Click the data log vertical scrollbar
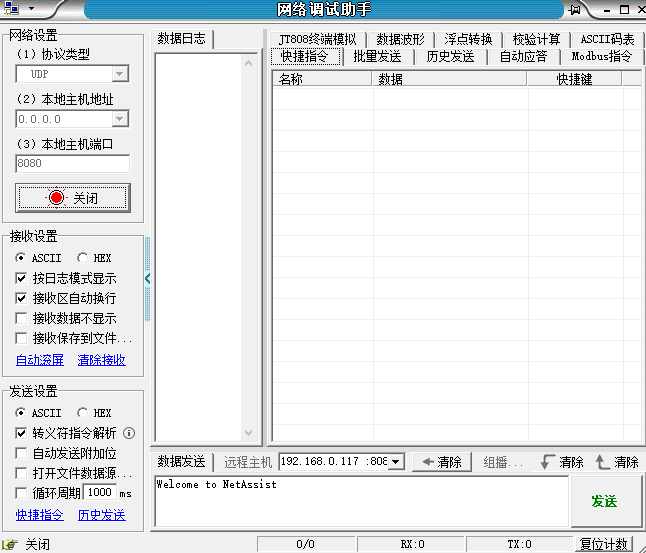 click(x=249, y=247)
